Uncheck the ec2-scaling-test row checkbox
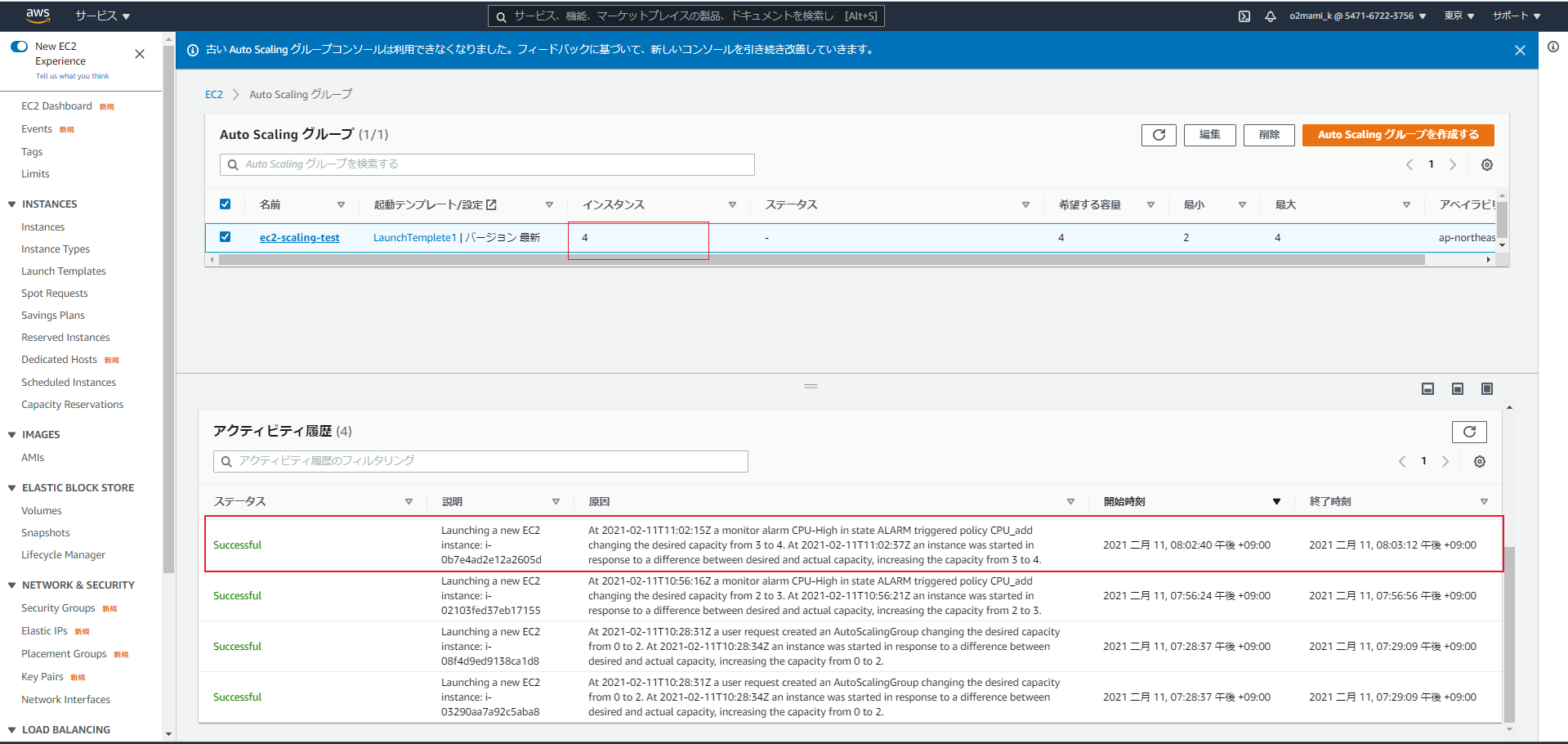Viewport: 1568px width, 744px height. (x=225, y=237)
